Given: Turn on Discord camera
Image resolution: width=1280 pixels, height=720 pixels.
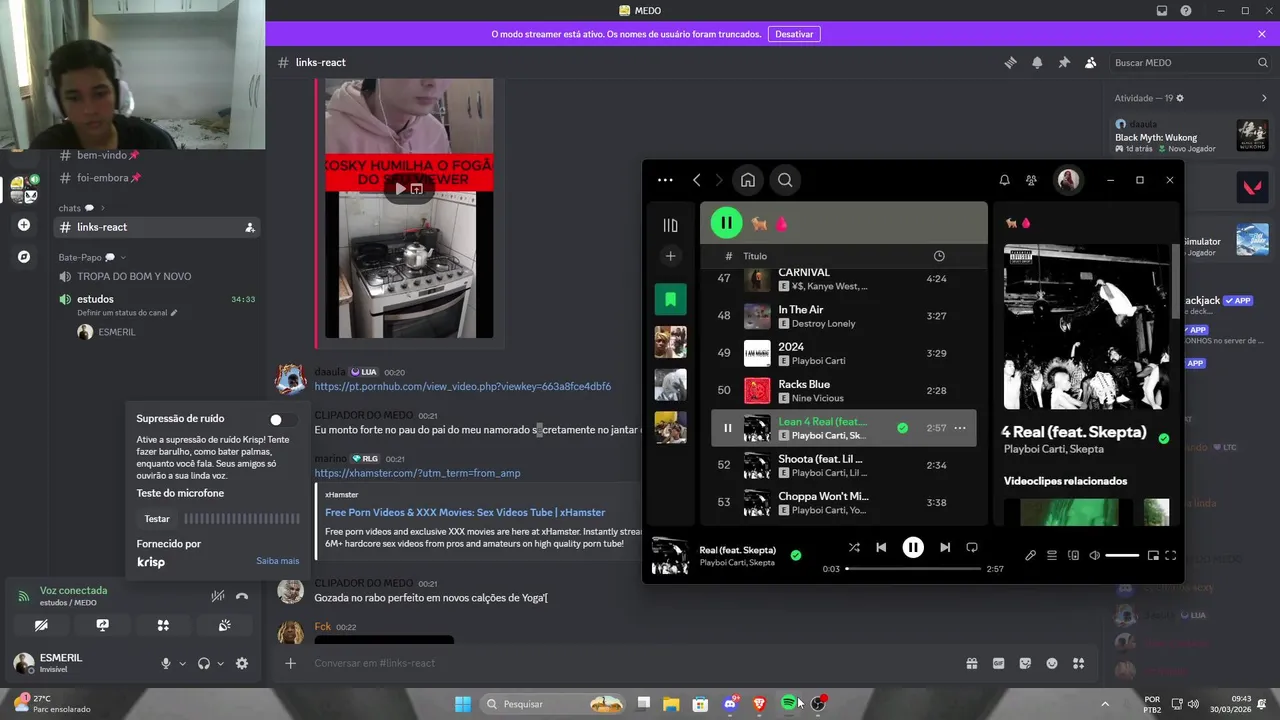Looking at the screenshot, I should click(41, 625).
